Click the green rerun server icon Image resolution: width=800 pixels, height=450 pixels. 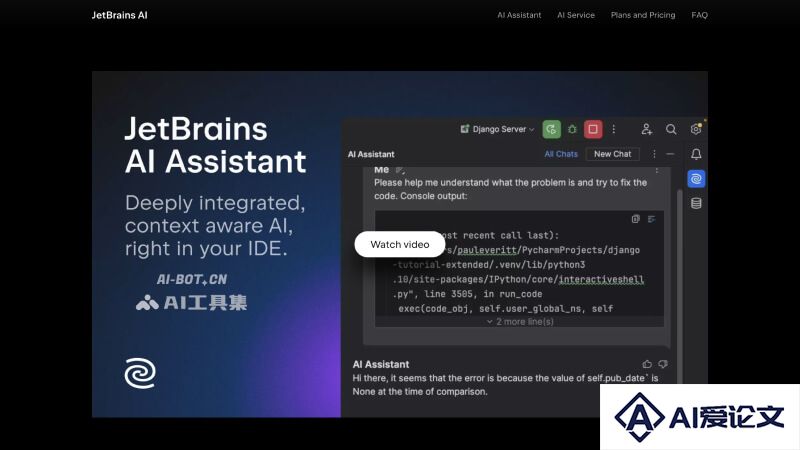tap(552, 129)
